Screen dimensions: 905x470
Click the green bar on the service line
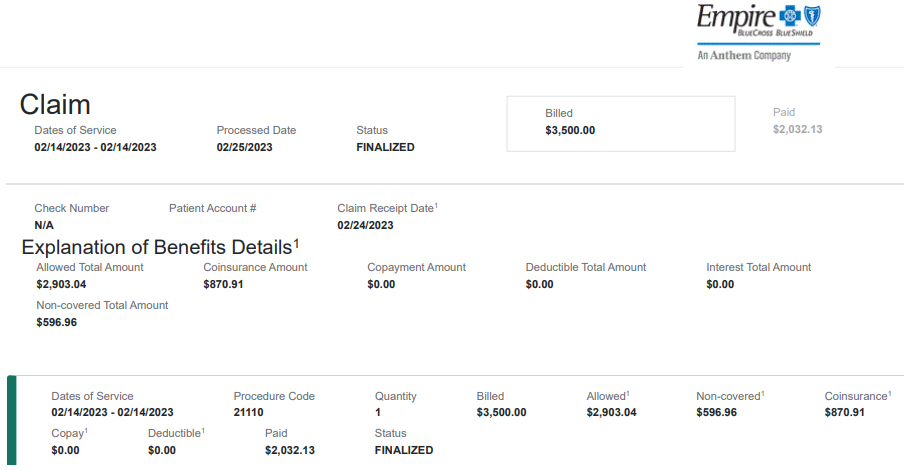point(11,422)
